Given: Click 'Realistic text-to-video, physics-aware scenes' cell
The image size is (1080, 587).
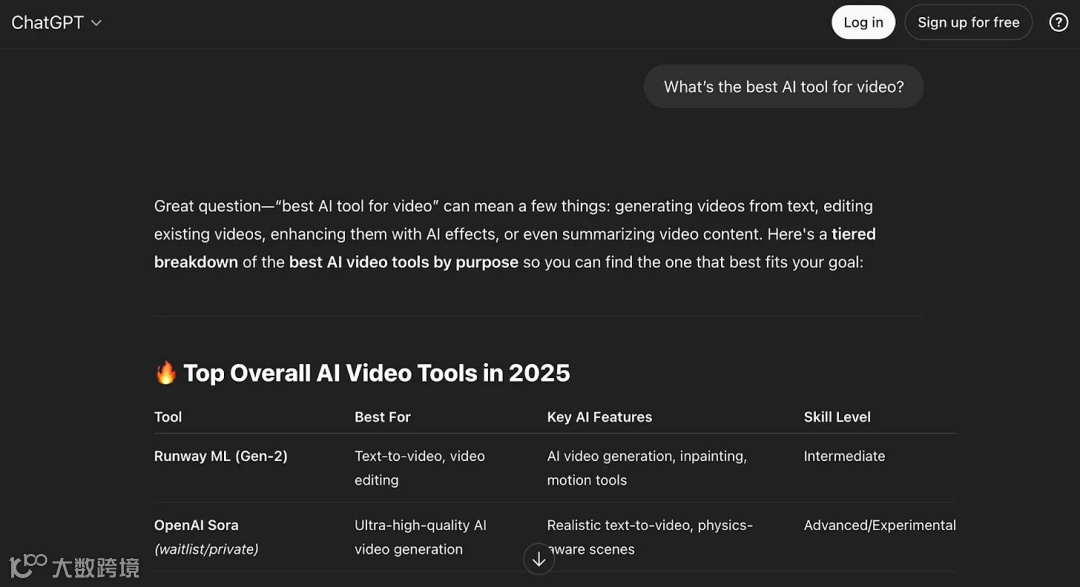Looking at the screenshot, I should (x=650, y=537).
